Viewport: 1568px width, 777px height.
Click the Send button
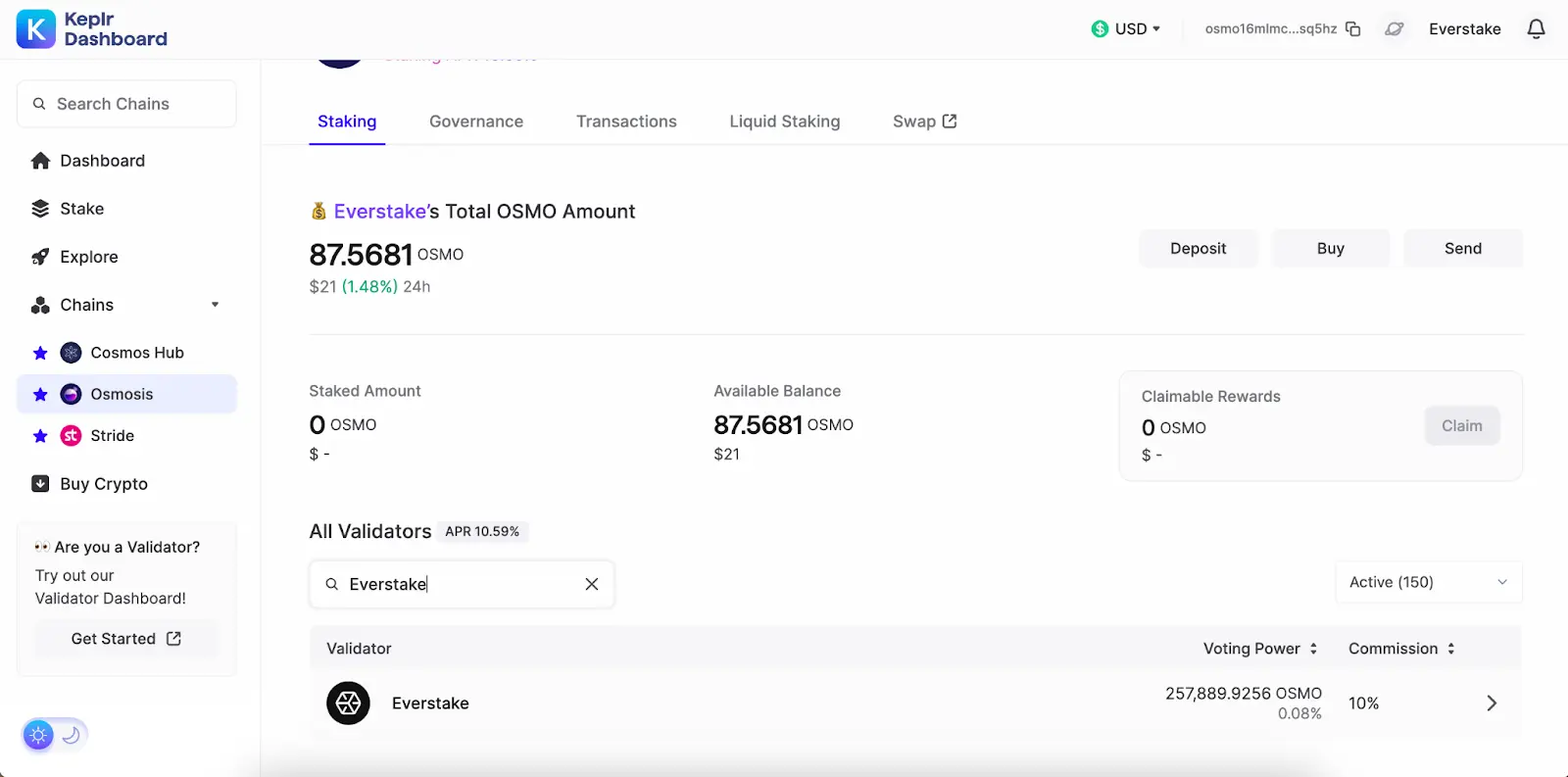pyautogui.click(x=1463, y=249)
